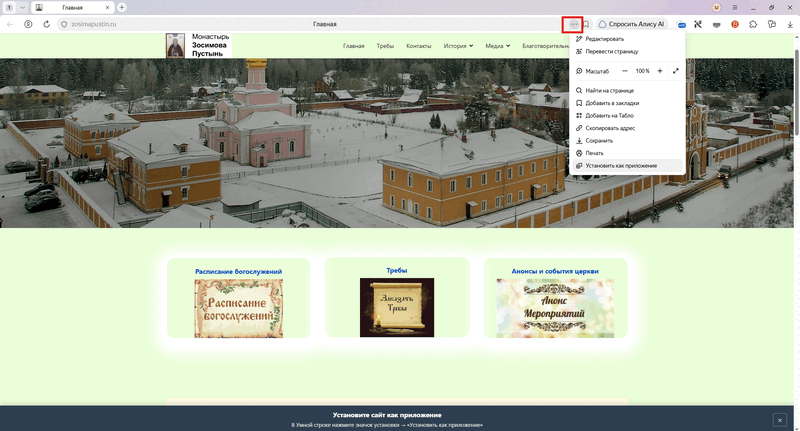Choose Установить как приложение
The height and width of the screenshot is (431, 800).
628,166
